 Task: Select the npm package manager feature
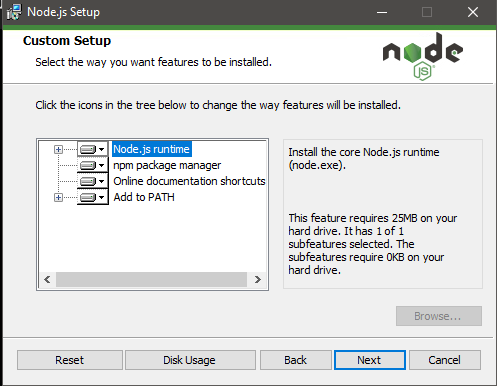[167, 165]
